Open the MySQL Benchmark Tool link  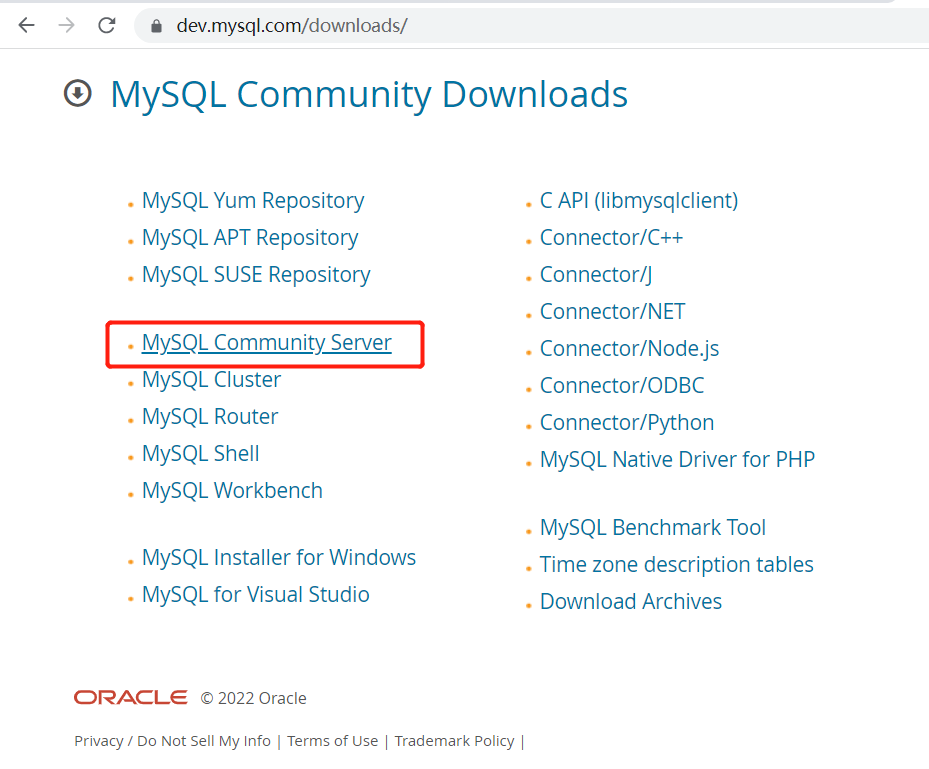(653, 527)
